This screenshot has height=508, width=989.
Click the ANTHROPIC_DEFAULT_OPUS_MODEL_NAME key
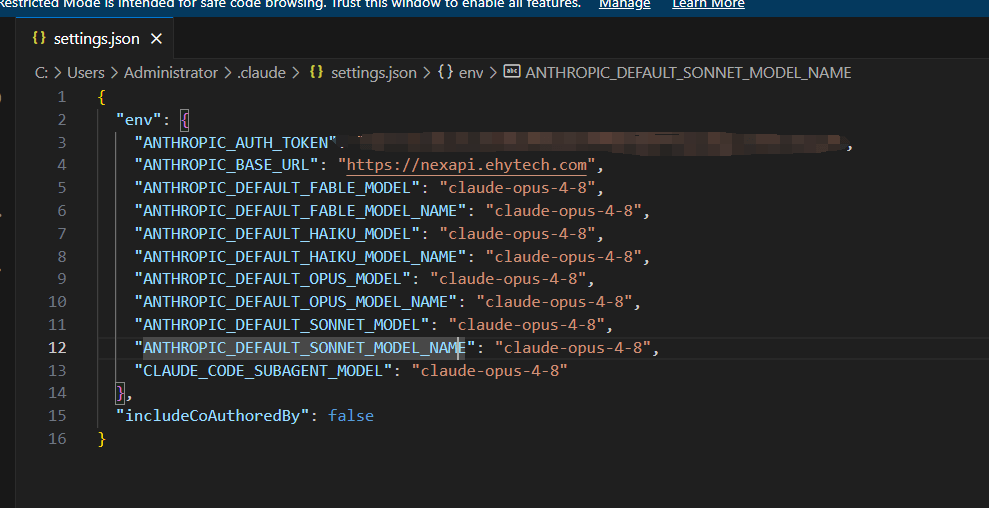[296, 302]
